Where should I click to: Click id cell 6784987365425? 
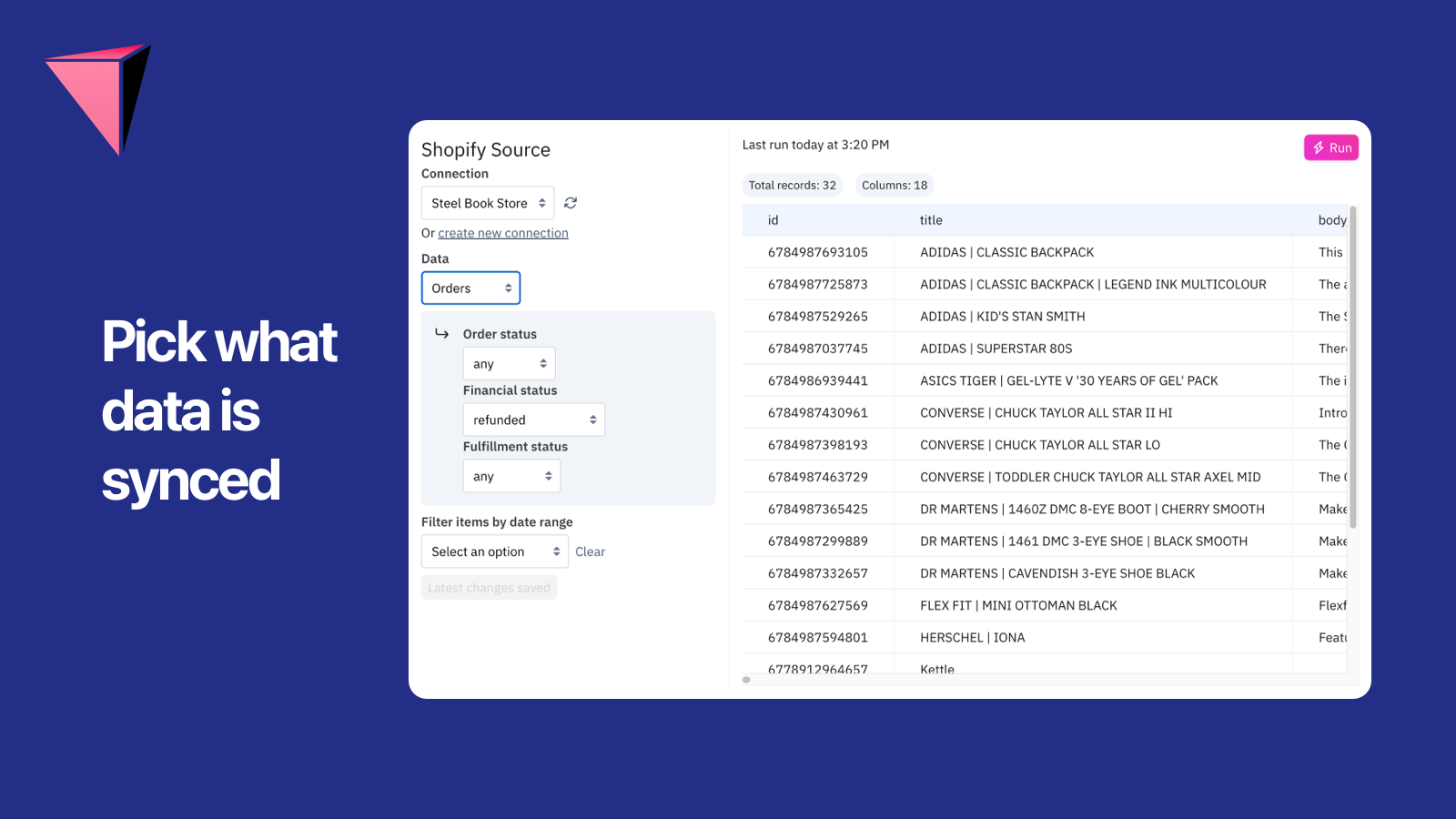click(818, 509)
